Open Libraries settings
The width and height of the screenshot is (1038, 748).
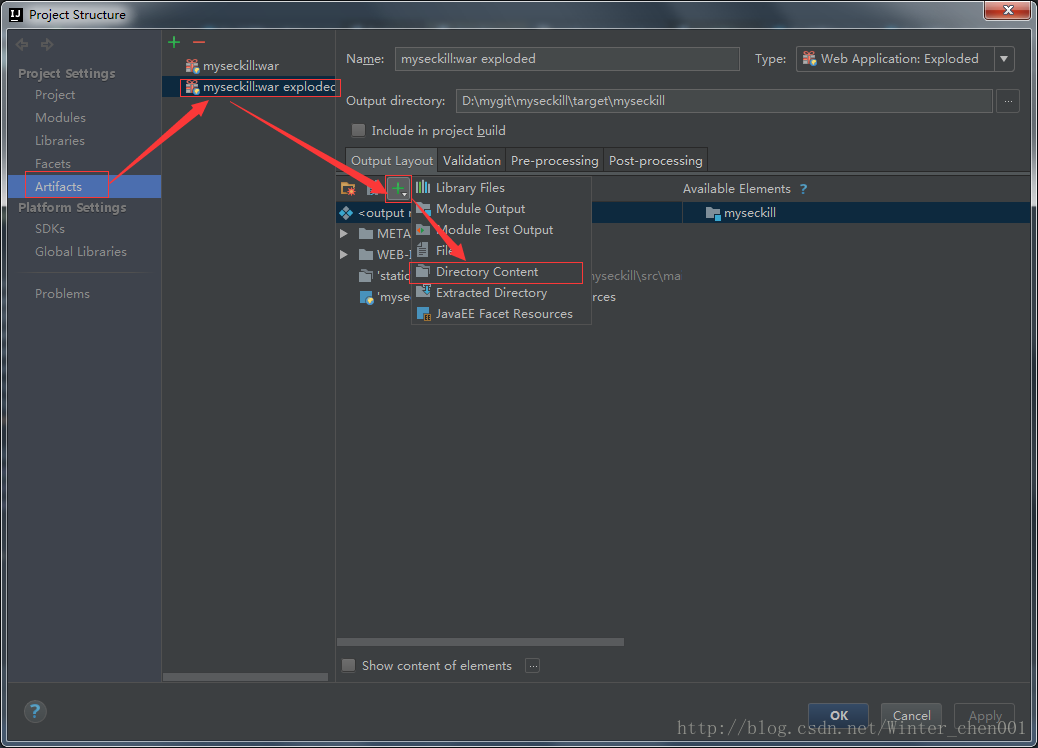point(60,140)
